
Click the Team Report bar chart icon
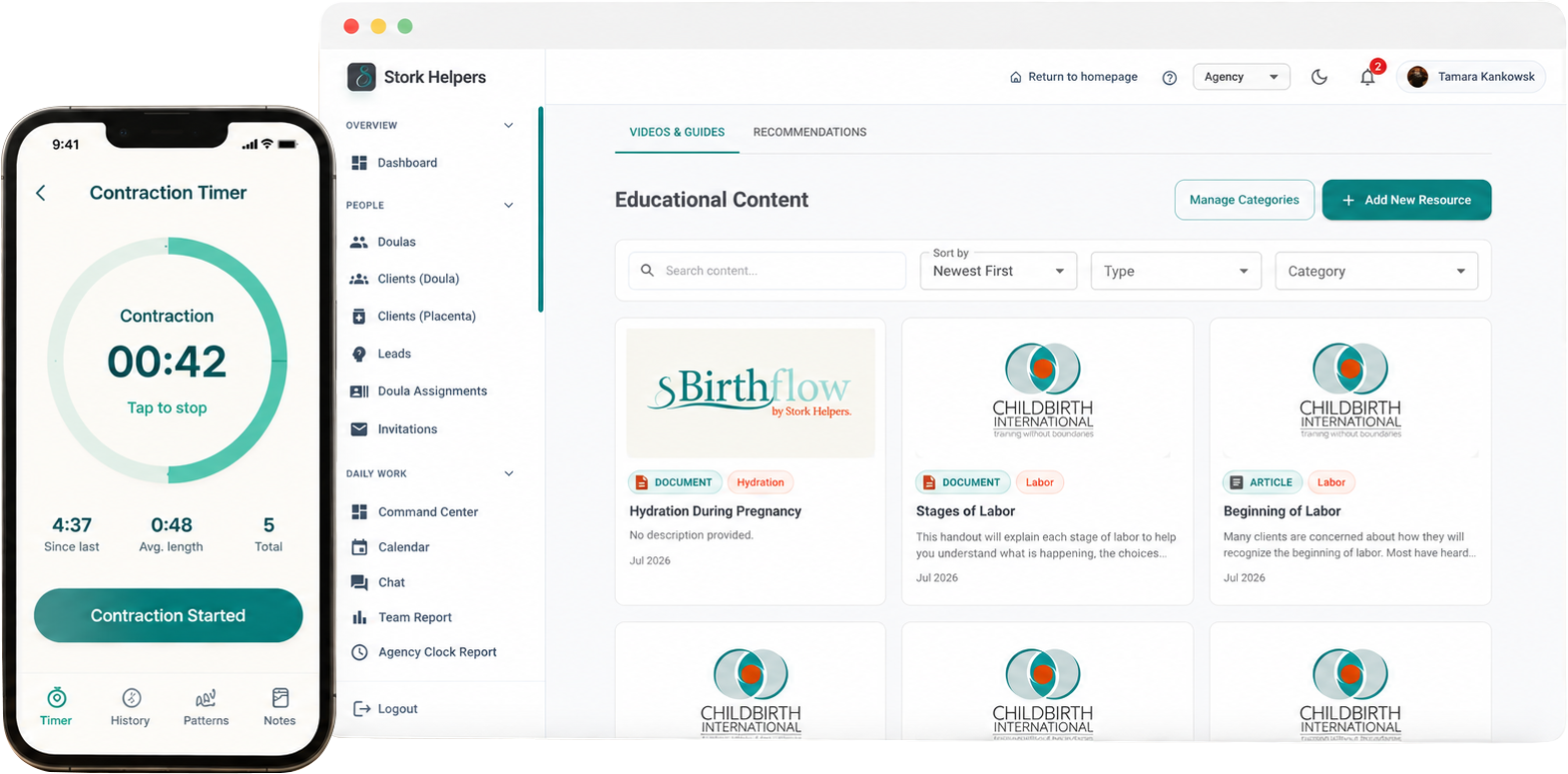pyautogui.click(x=359, y=617)
